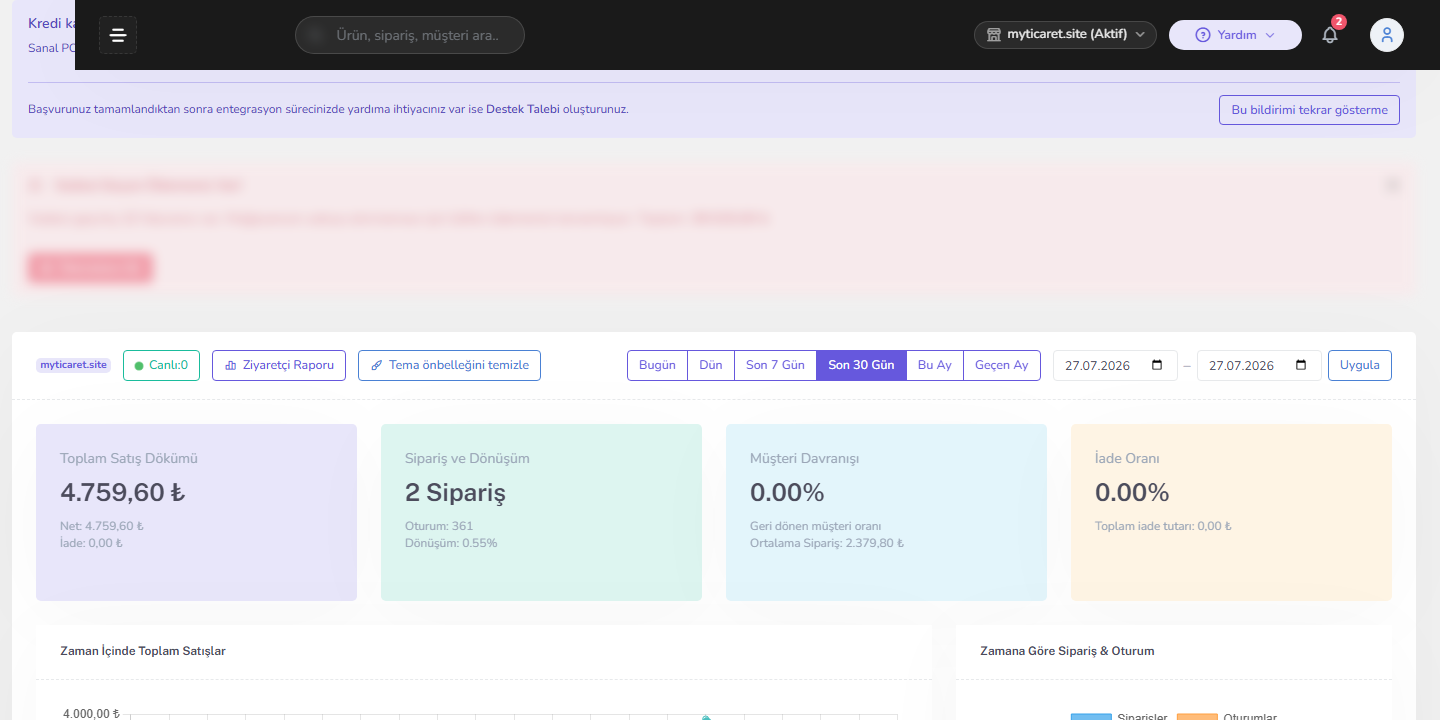
Task: Click the store icon beside myticaret.site
Action: [x=994, y=35]
